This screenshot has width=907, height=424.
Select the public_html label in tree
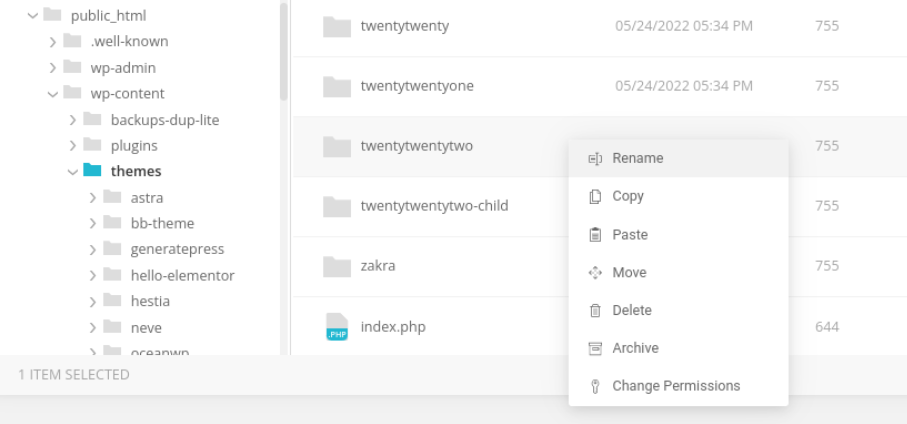(x=108, y=16)
